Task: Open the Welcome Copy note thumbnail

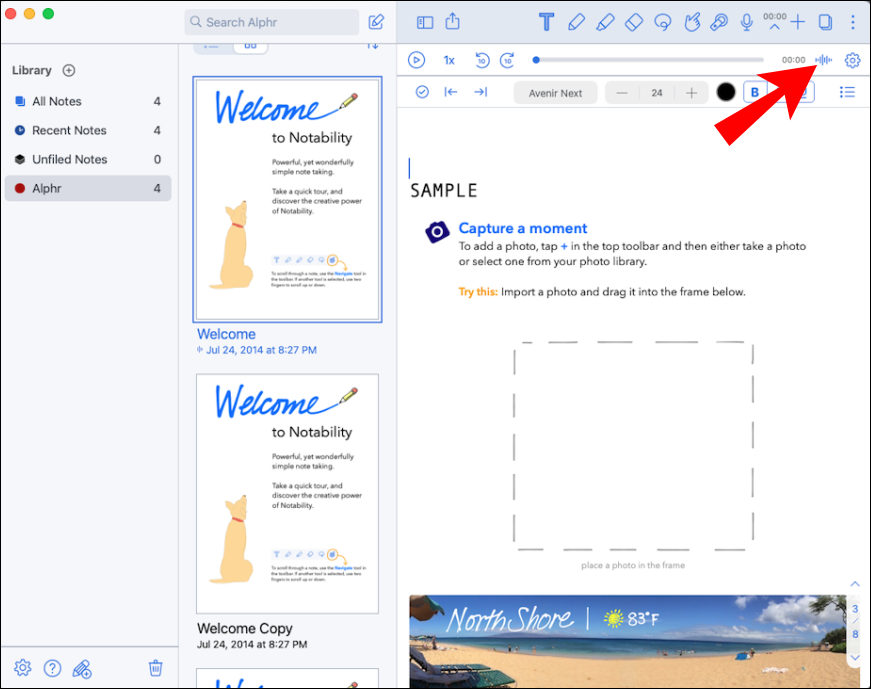Action: click(x=287, y=493)
